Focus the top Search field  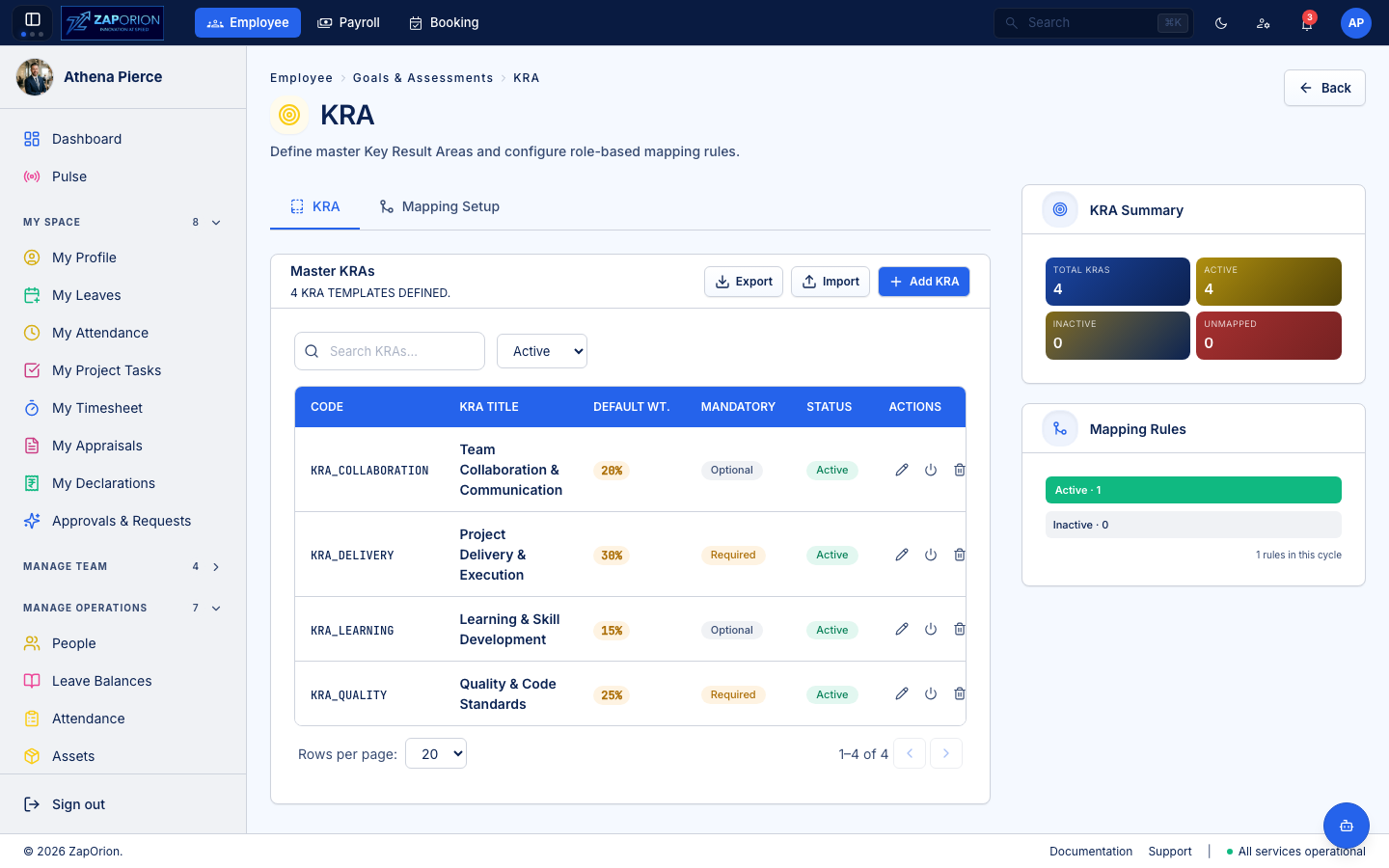point(1094,22)
